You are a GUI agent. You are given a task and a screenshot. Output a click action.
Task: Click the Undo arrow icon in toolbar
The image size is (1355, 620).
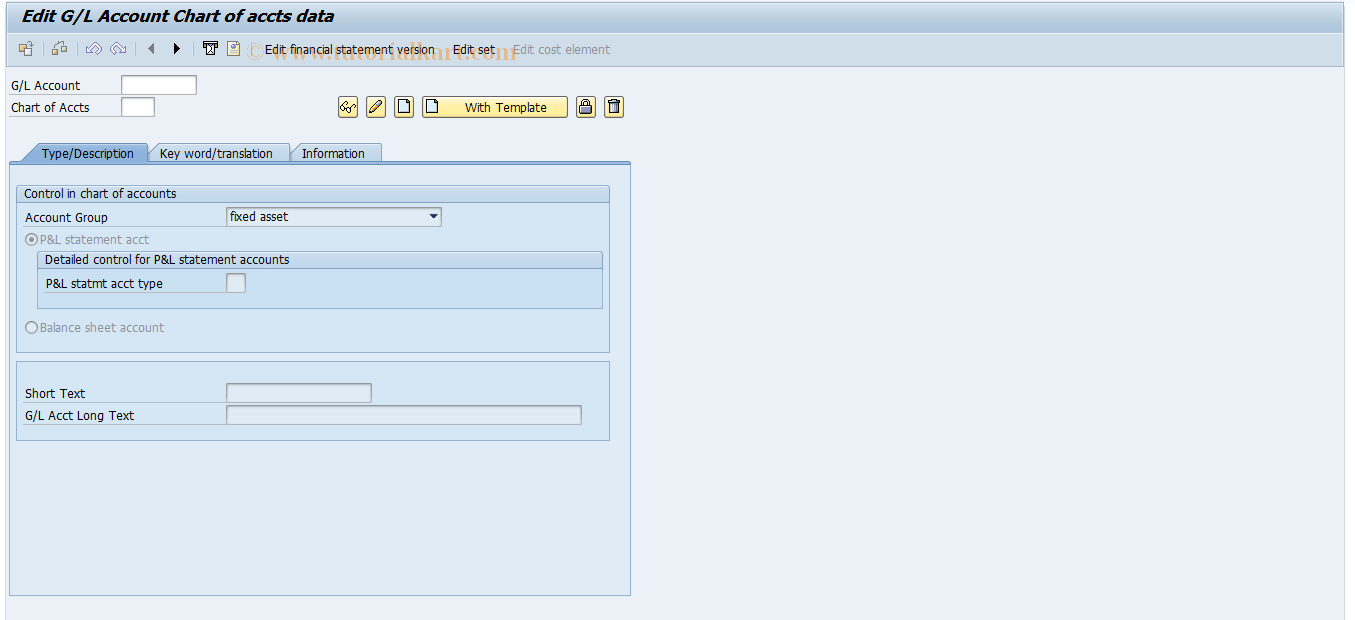[x=93, y=48]
